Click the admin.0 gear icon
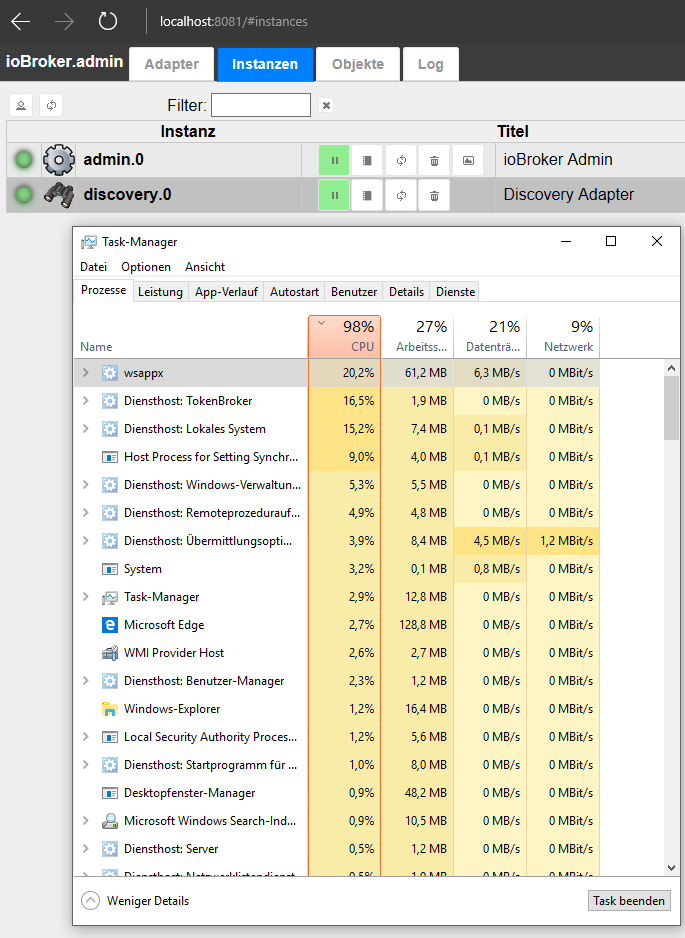 [59, 160]
